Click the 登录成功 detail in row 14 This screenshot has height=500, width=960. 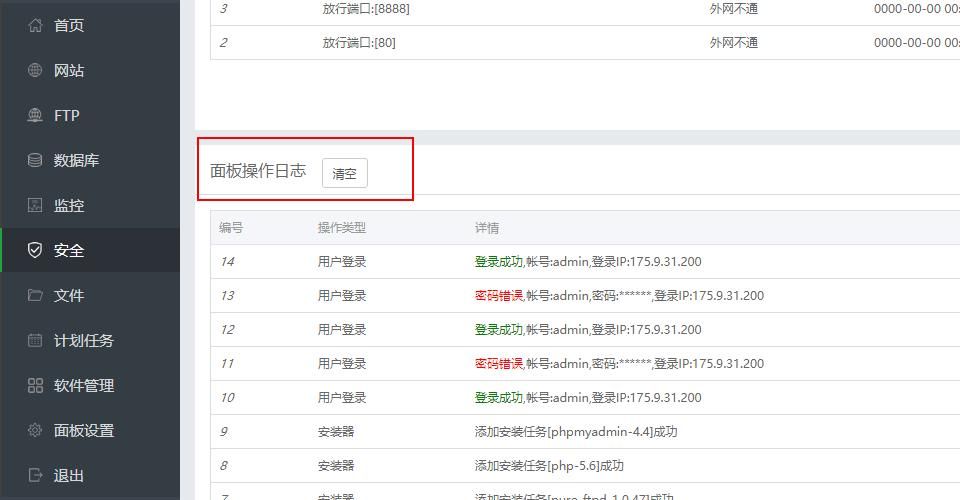pos(498,261)
